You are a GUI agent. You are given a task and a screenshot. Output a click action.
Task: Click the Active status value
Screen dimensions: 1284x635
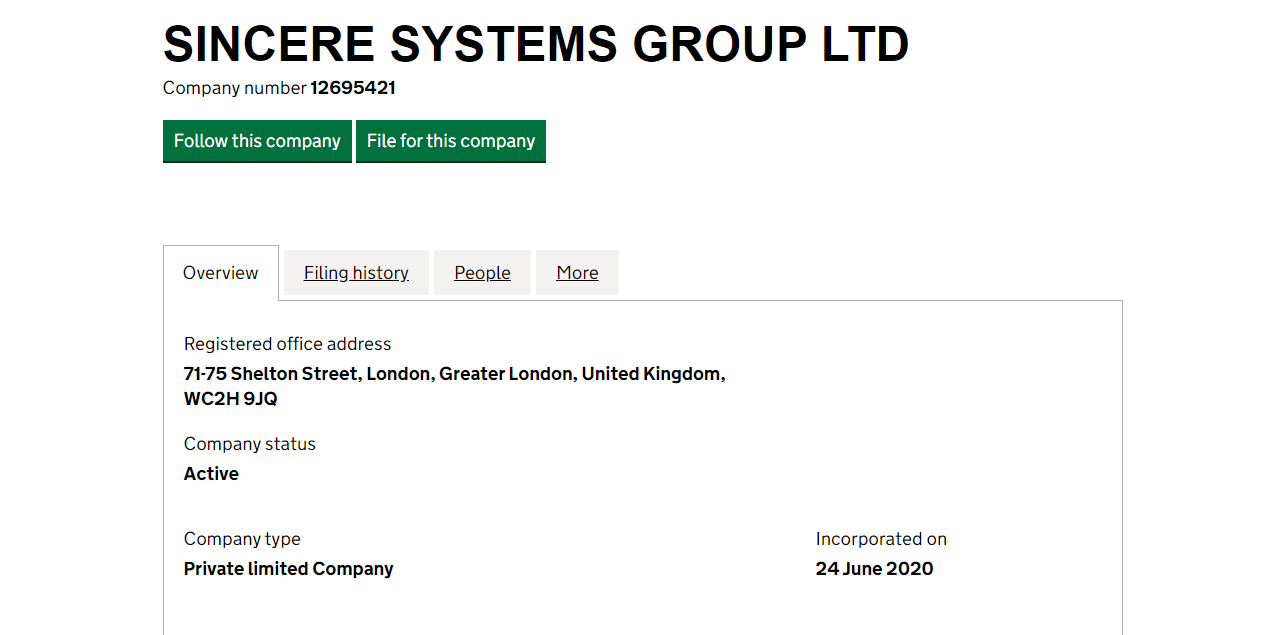pyautogui.click(x=211, y=474)
